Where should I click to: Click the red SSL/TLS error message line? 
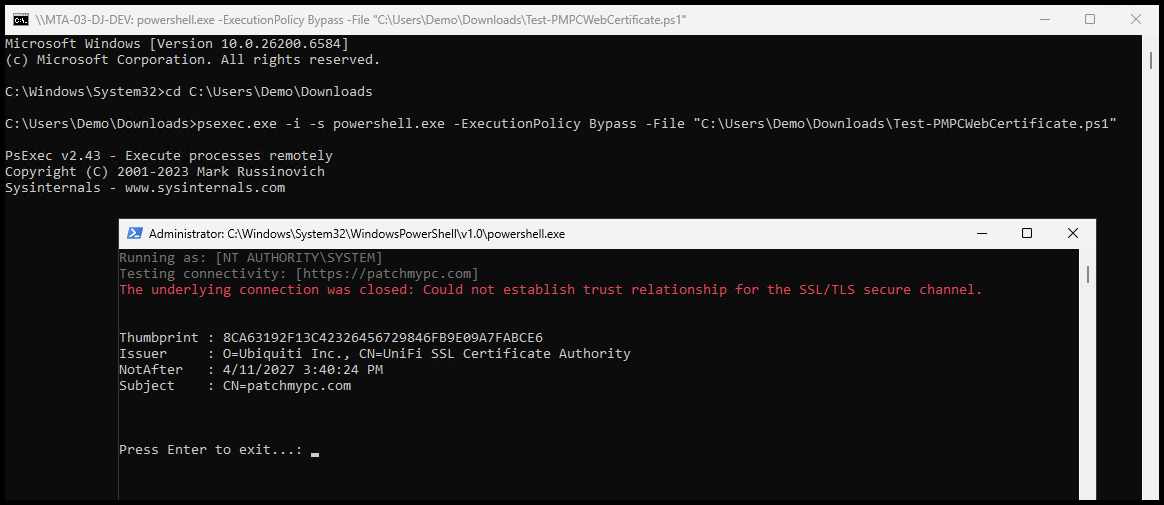[550, 290]
